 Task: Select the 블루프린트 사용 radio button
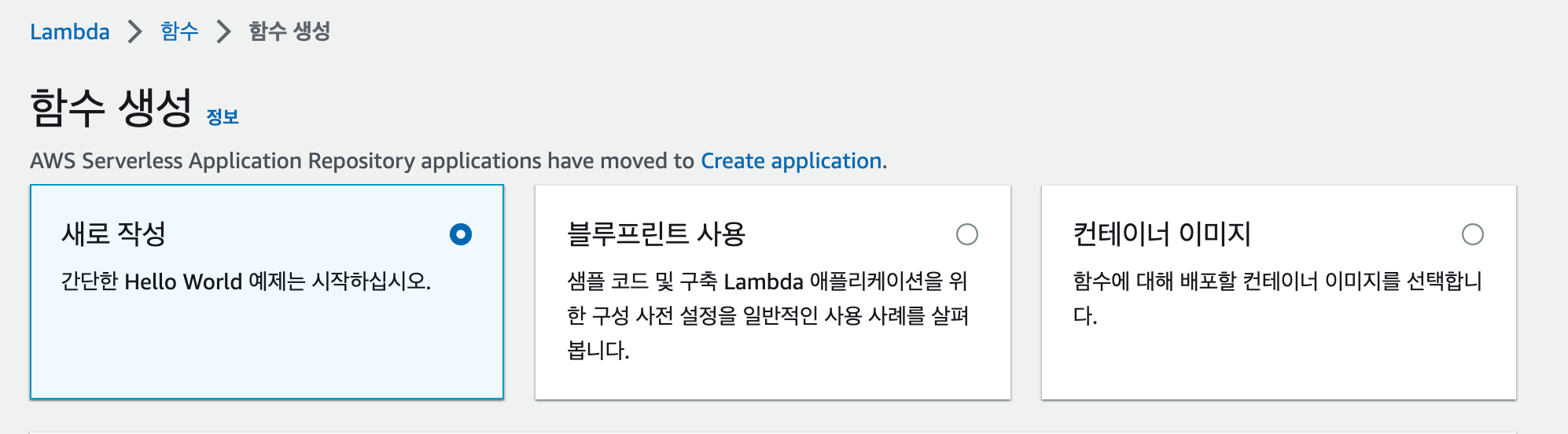tap(966, 234)
